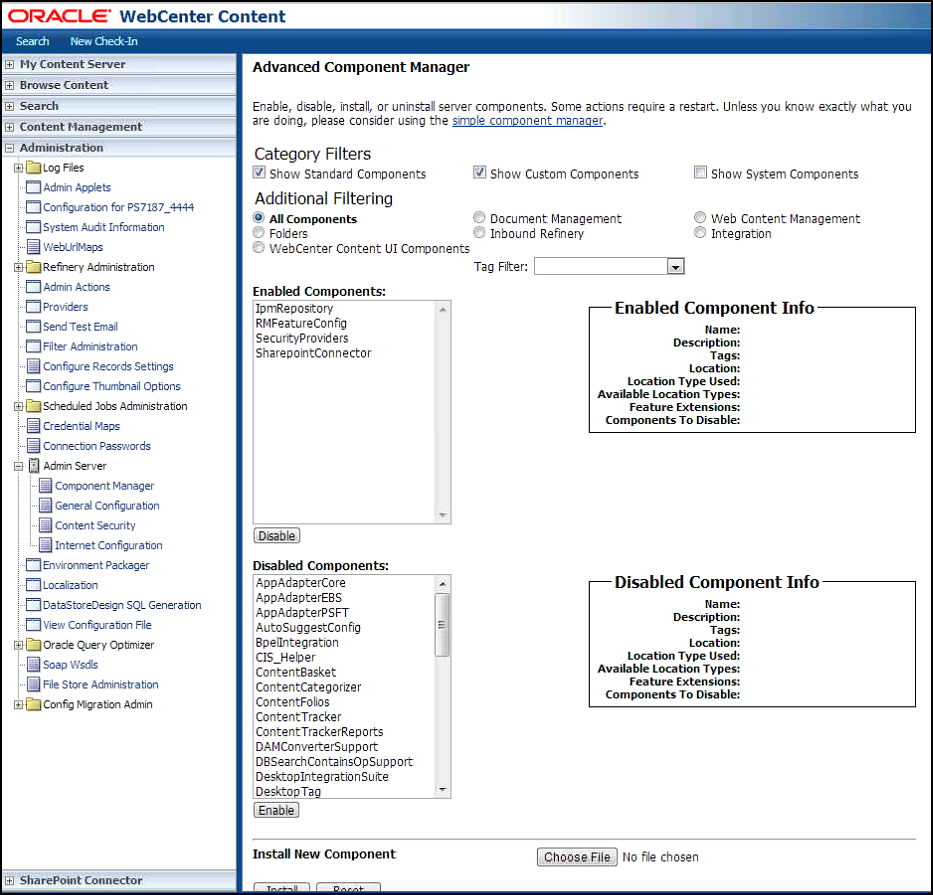
Task: Click the Choose File button
Action: click(577, 857)
